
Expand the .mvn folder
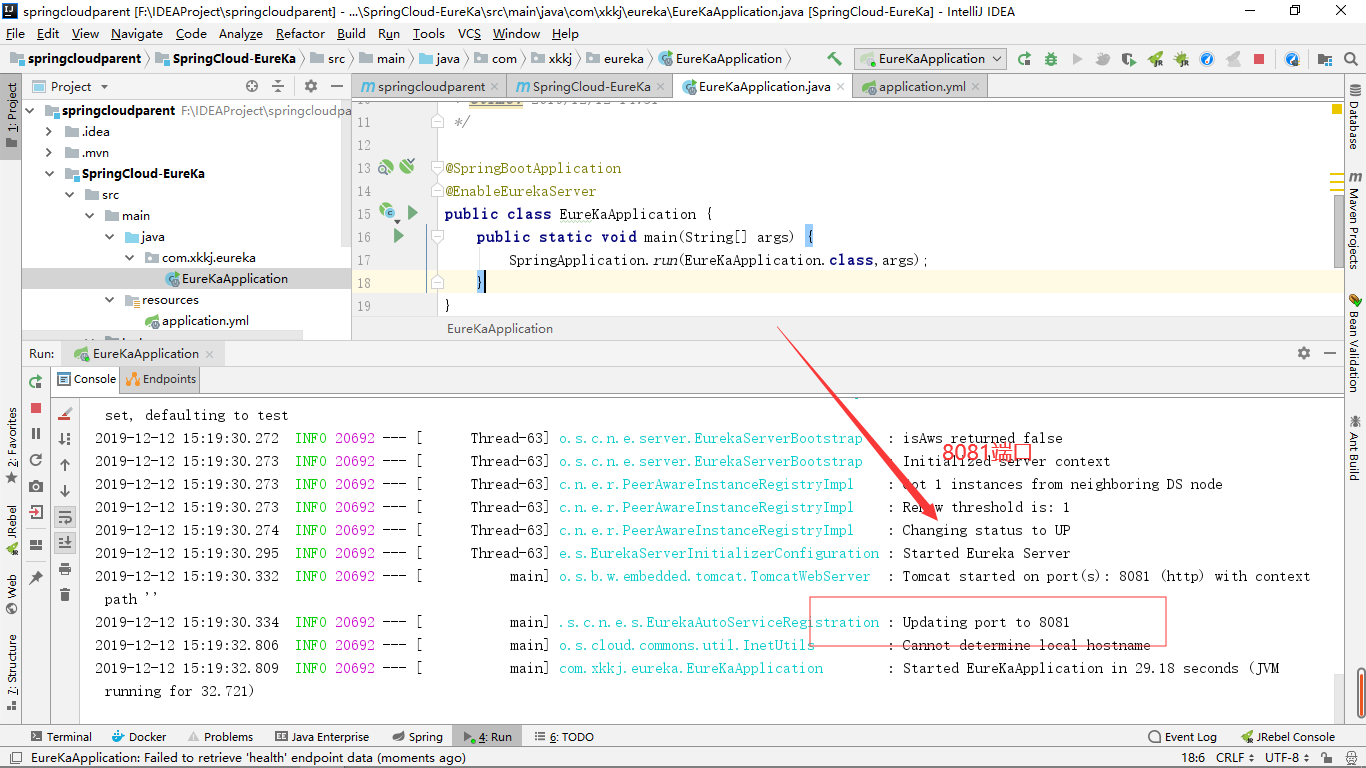[x=49, y=152]
